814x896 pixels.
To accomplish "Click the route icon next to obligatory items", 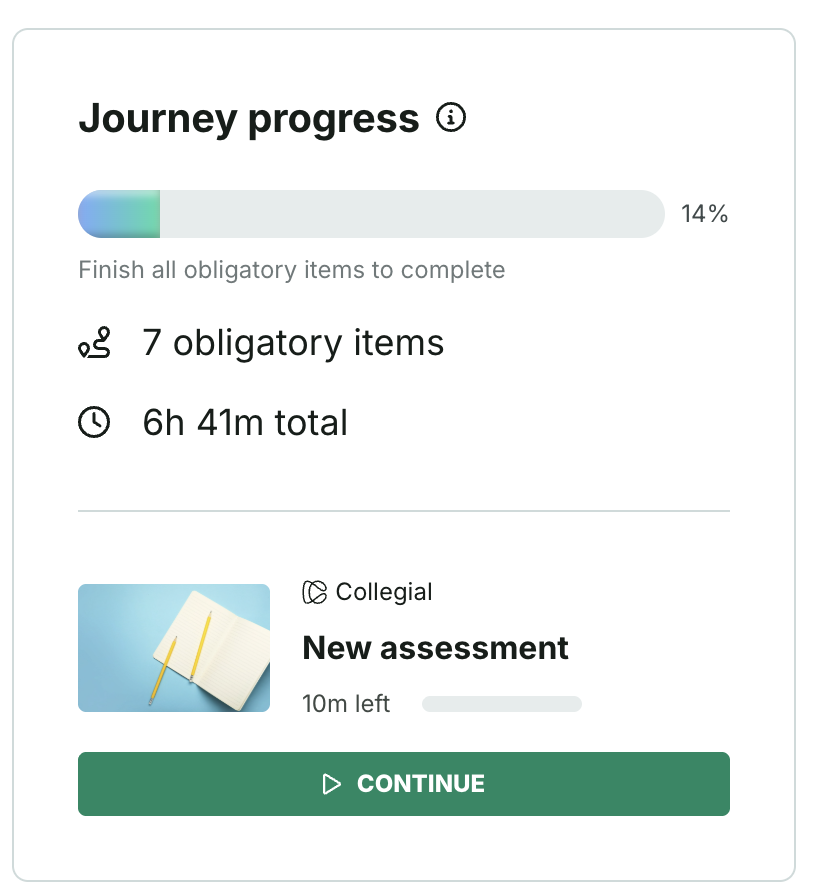I will point(94,343).
